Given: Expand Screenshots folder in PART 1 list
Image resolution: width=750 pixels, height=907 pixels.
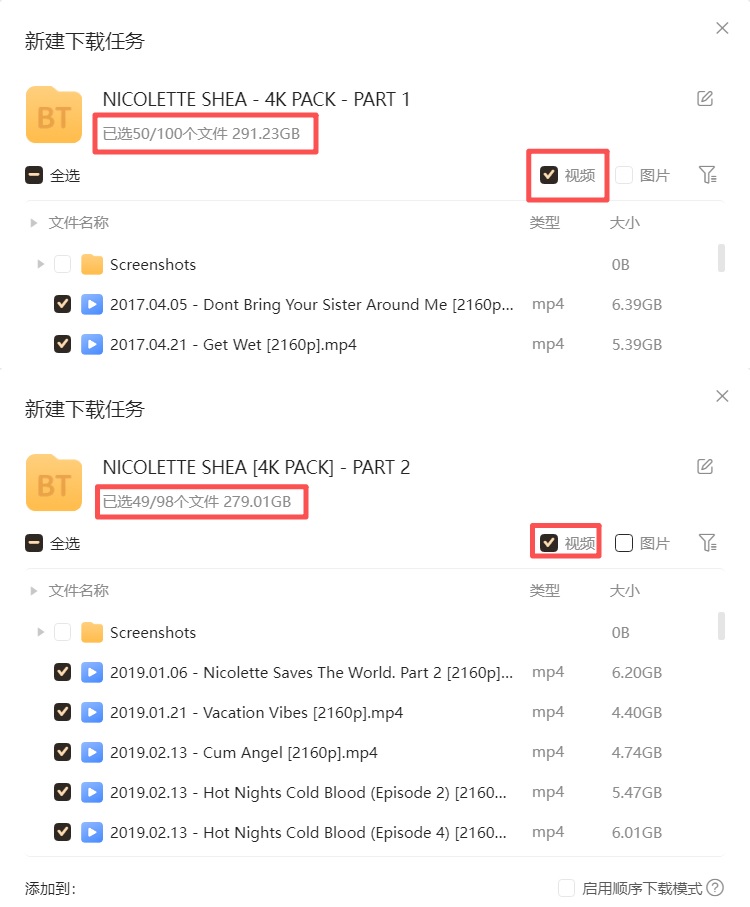Looking at the screenshot, I should click(40, 264).
